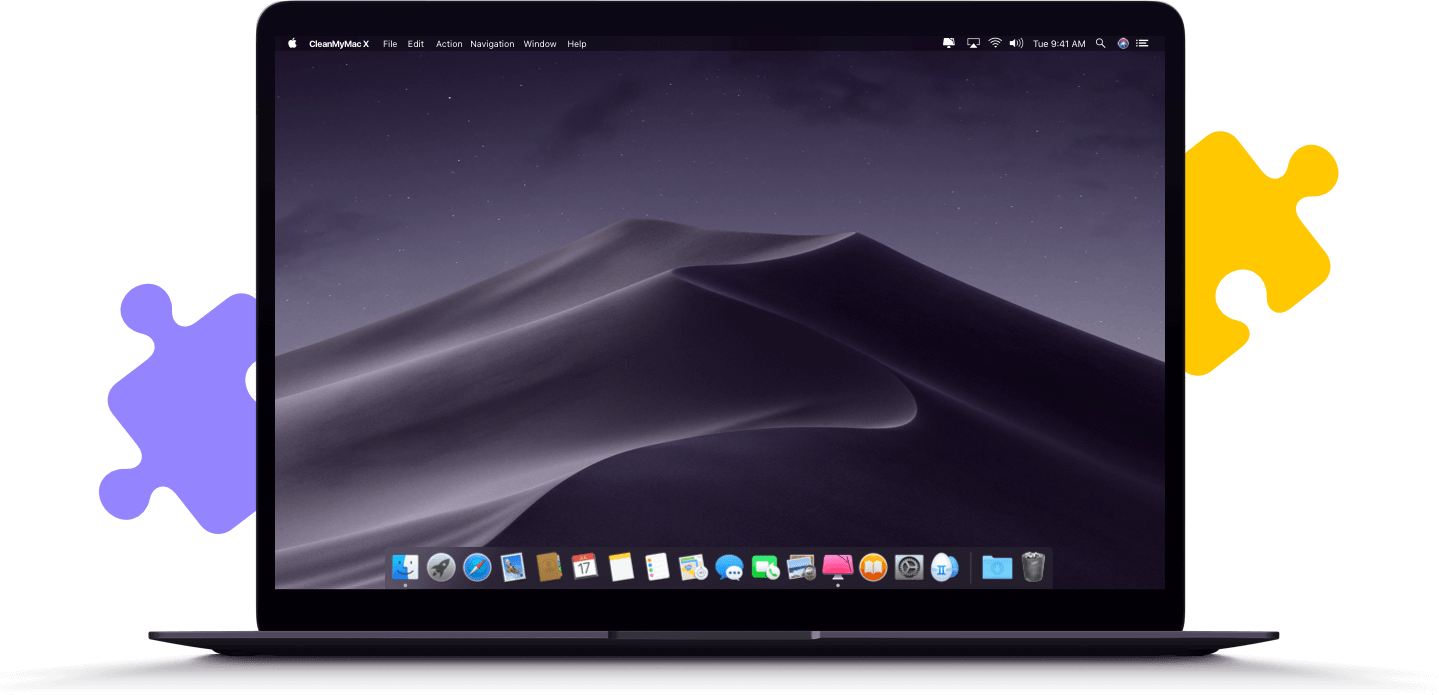Open Spotlight search magnifying glass

[x=1101, y=44]
